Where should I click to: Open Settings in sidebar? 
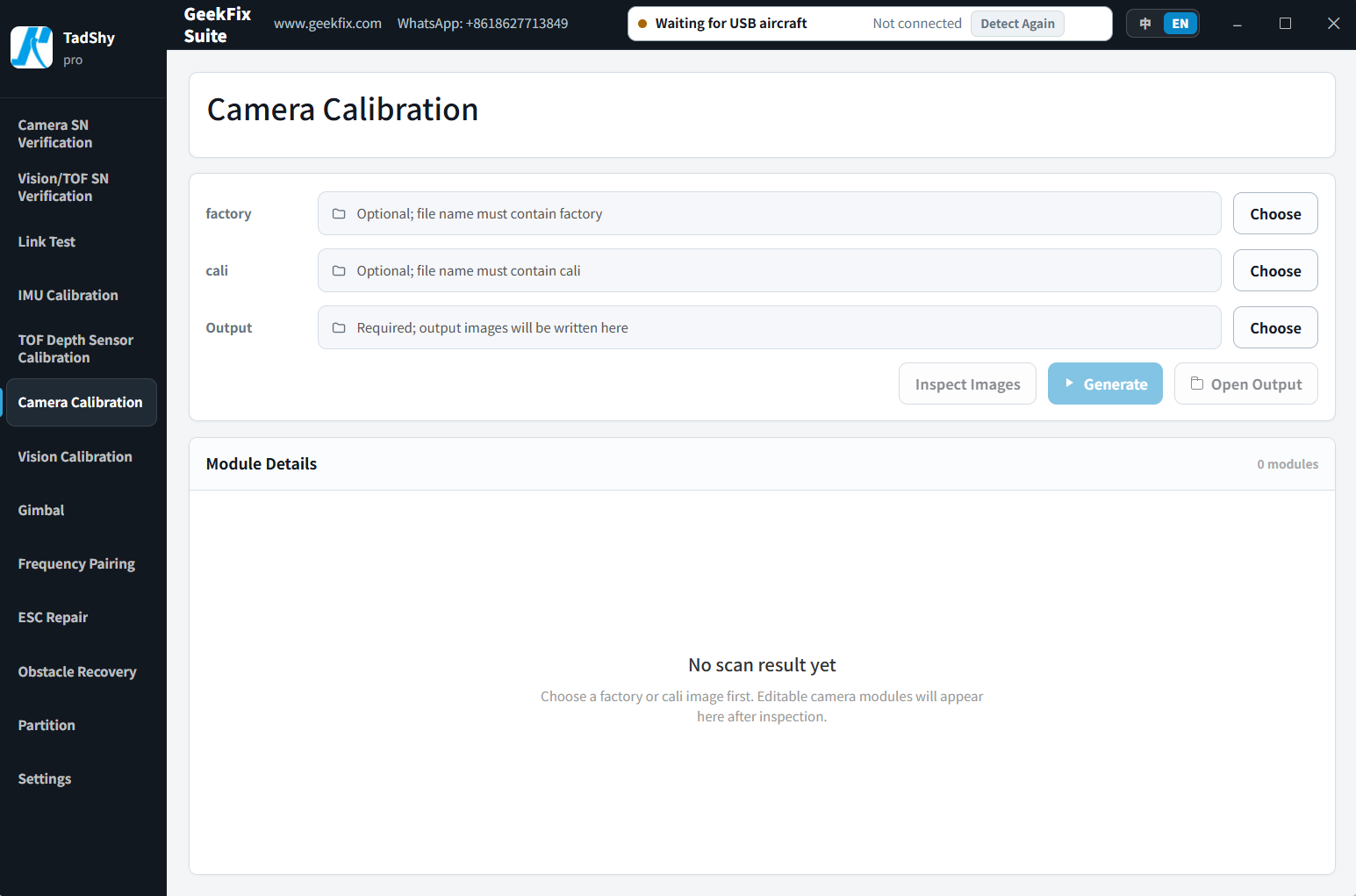coord(83,778)
